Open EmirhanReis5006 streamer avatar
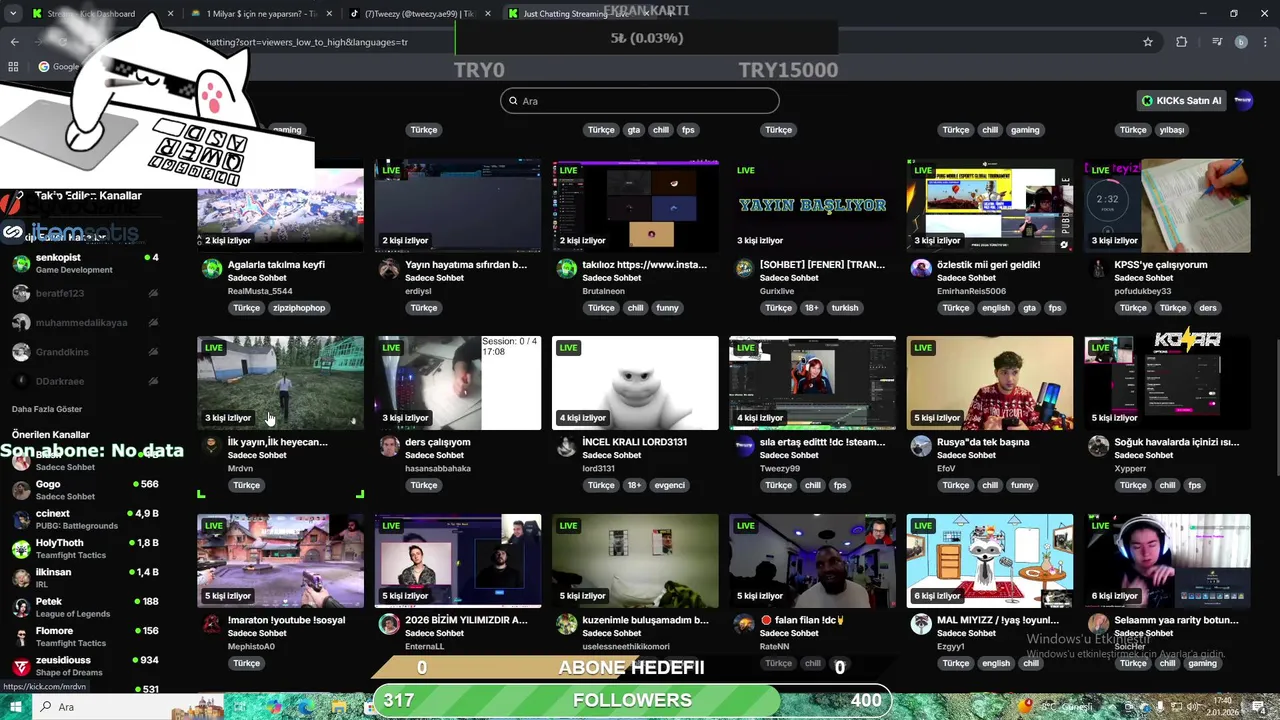1280x720 pixels. click(x=921, y=268)
